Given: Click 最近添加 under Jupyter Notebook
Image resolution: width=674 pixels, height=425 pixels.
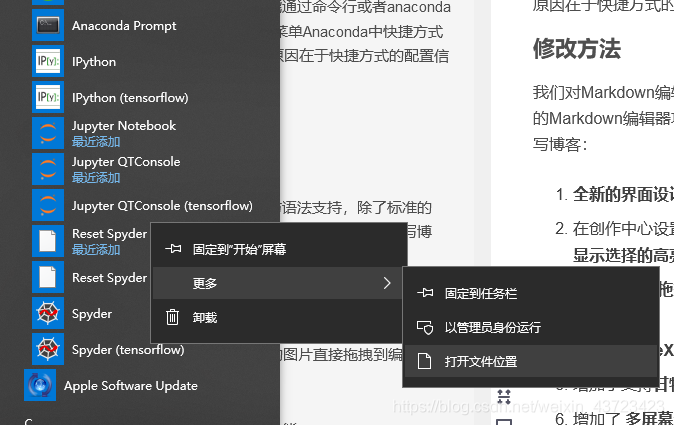Looking at the screenshot, I should (96, 141).
